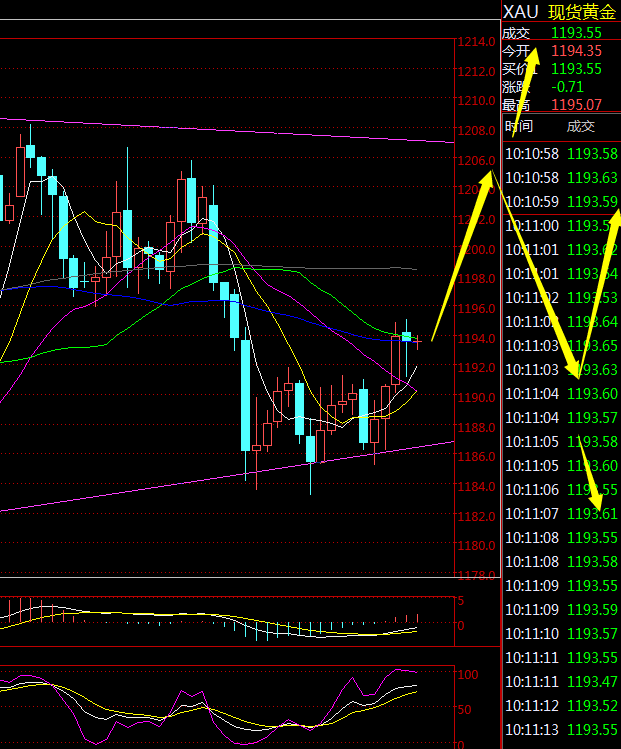Screen dimensions: 621x749
Task: Click the 时间 column header
Action: click(518, 126)
